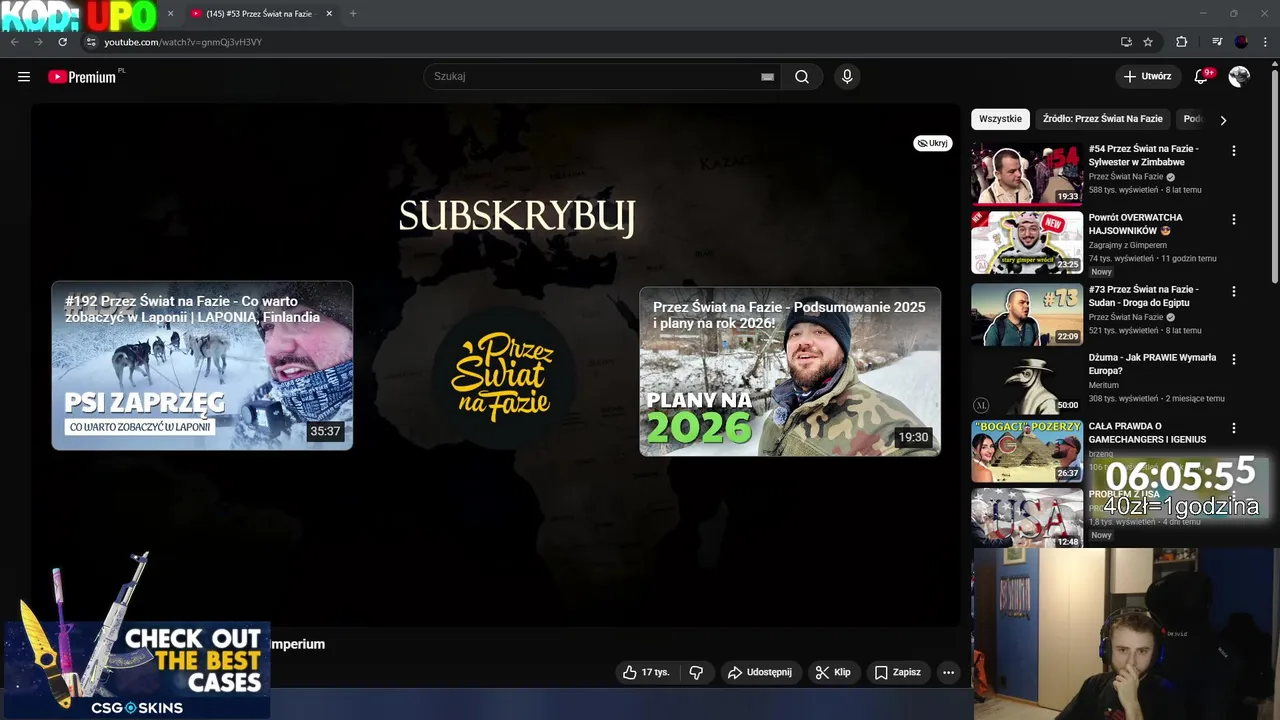Hide end screen with Ukryj button

point(932,143)
